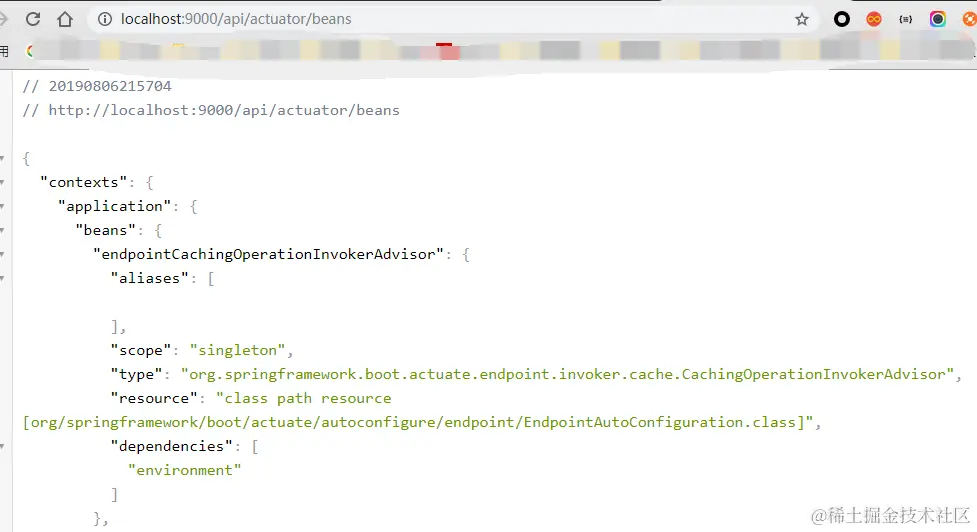Click the "class path resource" value text
977x532 pixels.
[x=303, y=398]
